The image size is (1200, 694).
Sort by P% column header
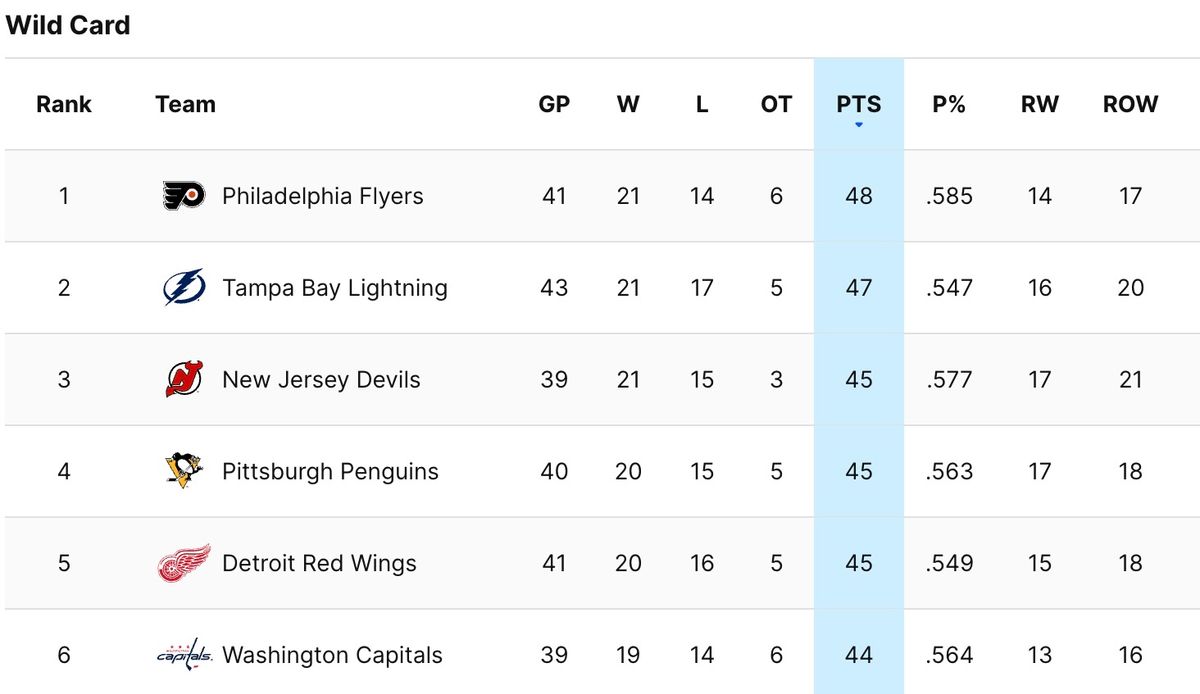tap(949, 104)
